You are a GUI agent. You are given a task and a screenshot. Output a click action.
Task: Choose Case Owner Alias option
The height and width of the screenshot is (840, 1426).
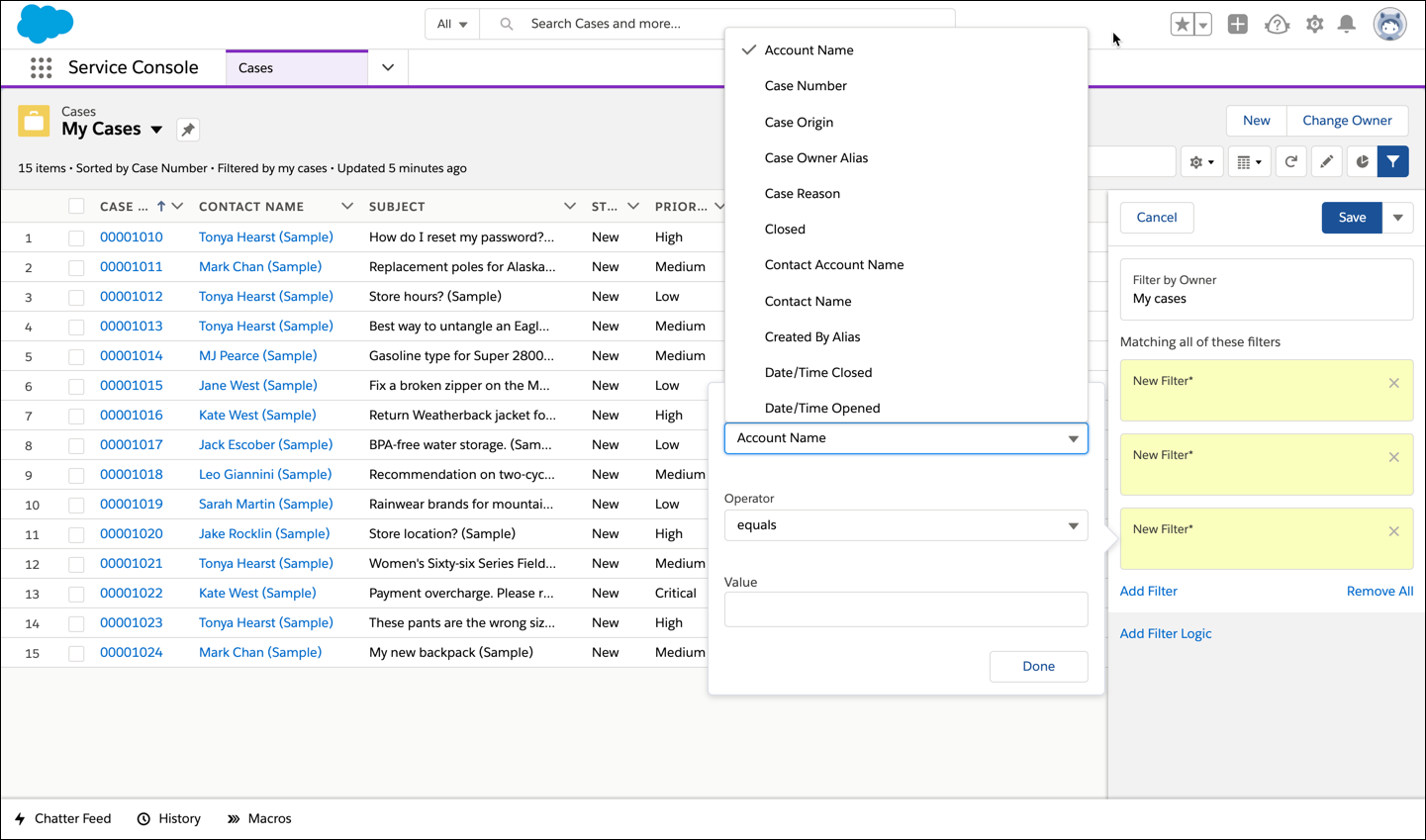(906, 158)
